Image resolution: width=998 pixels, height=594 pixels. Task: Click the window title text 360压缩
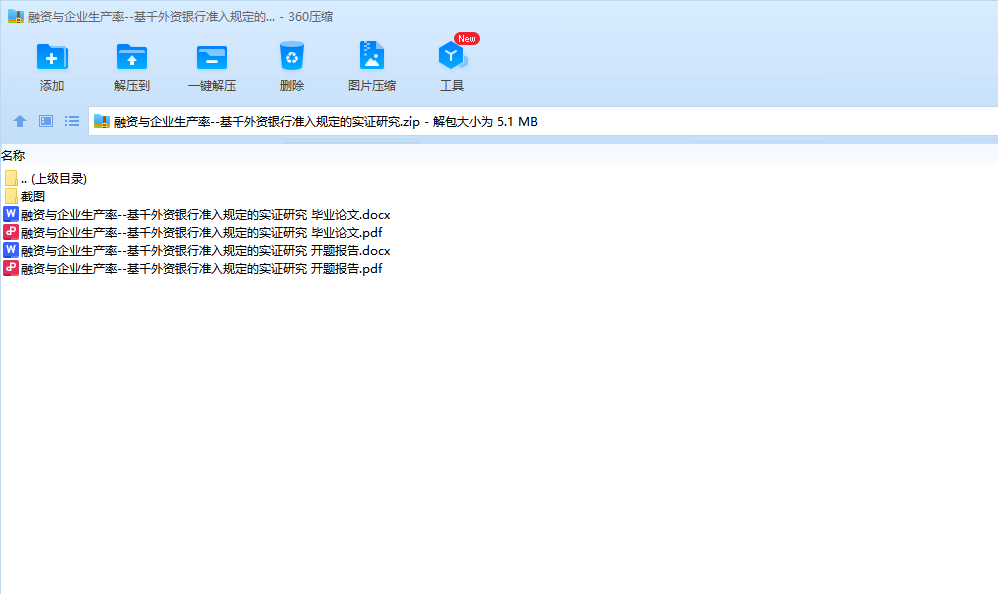point(311,17)
